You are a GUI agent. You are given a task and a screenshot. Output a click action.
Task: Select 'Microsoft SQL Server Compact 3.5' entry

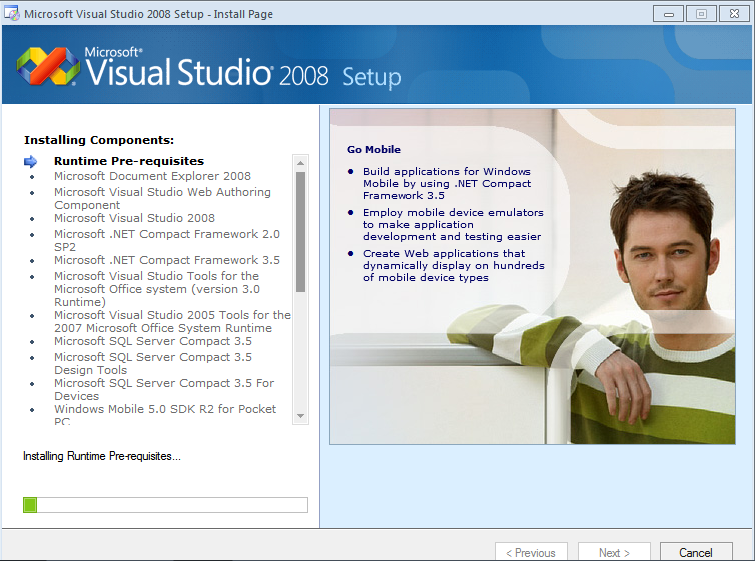click(x=153, y=341)
